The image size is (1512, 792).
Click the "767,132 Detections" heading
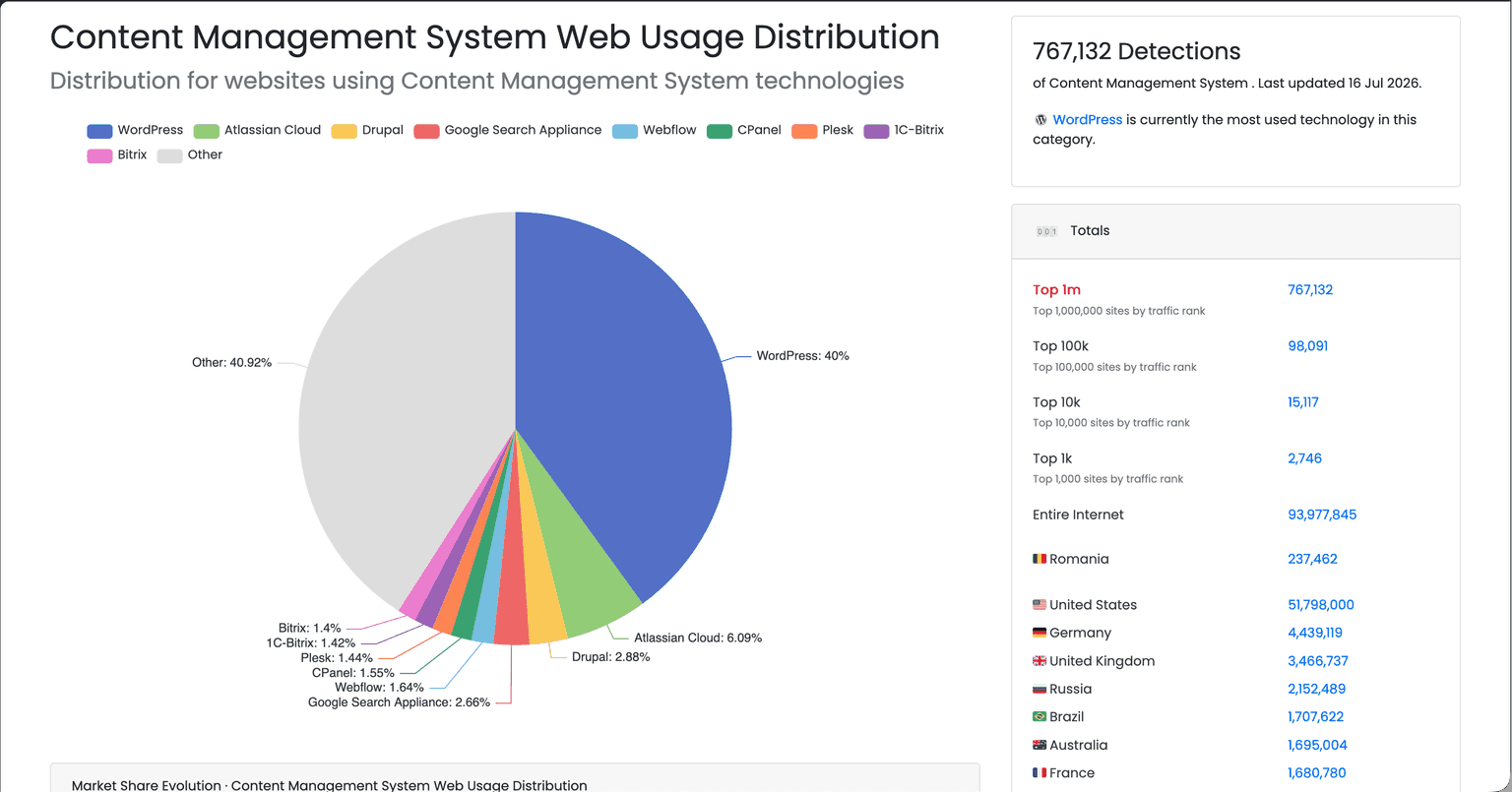pos(1136,51)
